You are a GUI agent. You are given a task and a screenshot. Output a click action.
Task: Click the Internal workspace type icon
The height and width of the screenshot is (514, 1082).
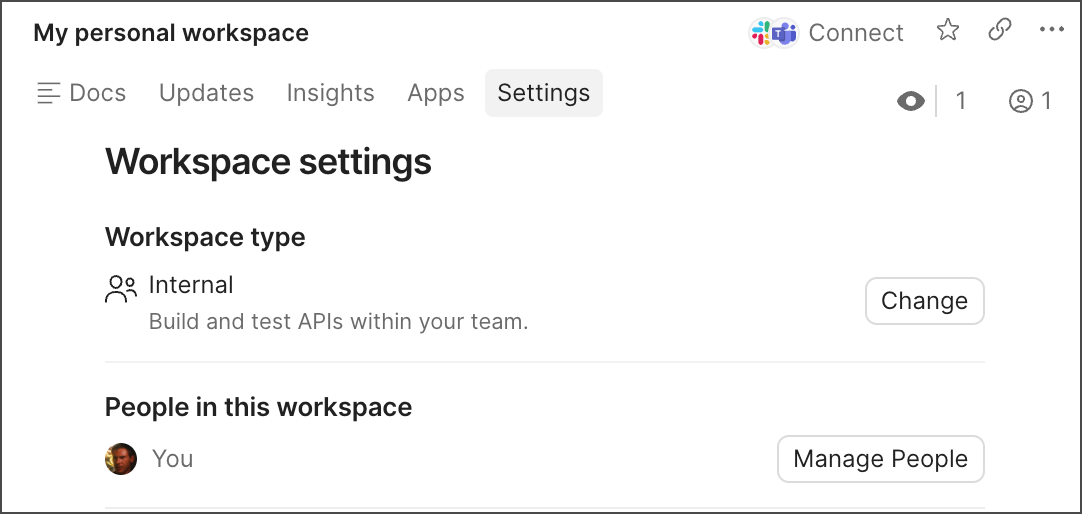(121, 289)
